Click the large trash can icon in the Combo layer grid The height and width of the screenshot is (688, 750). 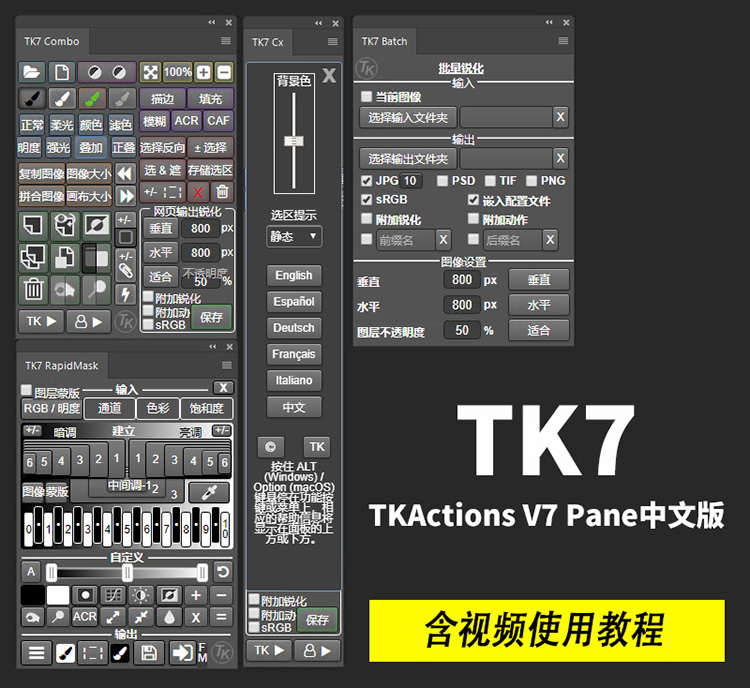[33, 290]
